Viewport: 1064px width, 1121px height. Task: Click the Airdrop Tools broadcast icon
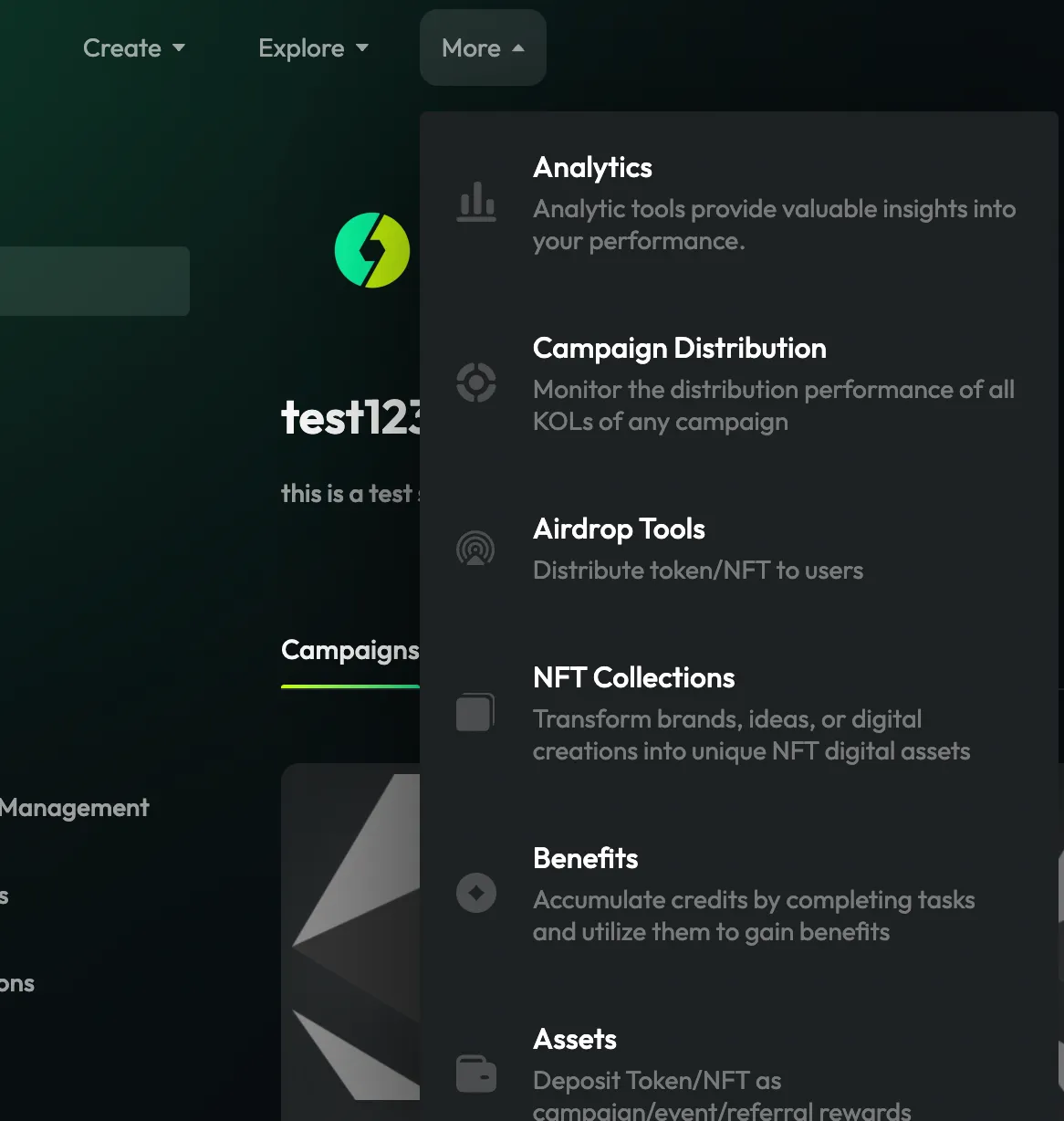475,549
